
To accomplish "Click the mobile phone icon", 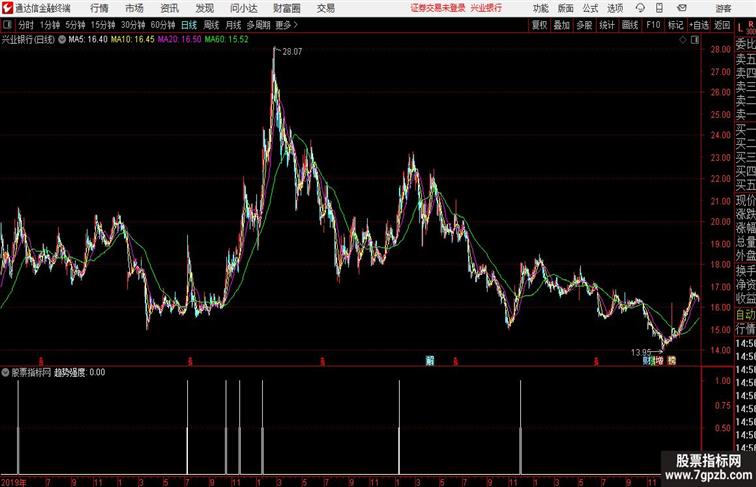I will click(x=659, y=8).
